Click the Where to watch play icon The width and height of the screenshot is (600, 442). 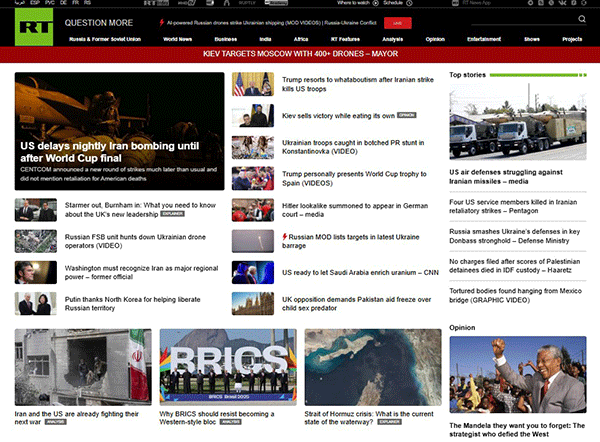[375, 3]
